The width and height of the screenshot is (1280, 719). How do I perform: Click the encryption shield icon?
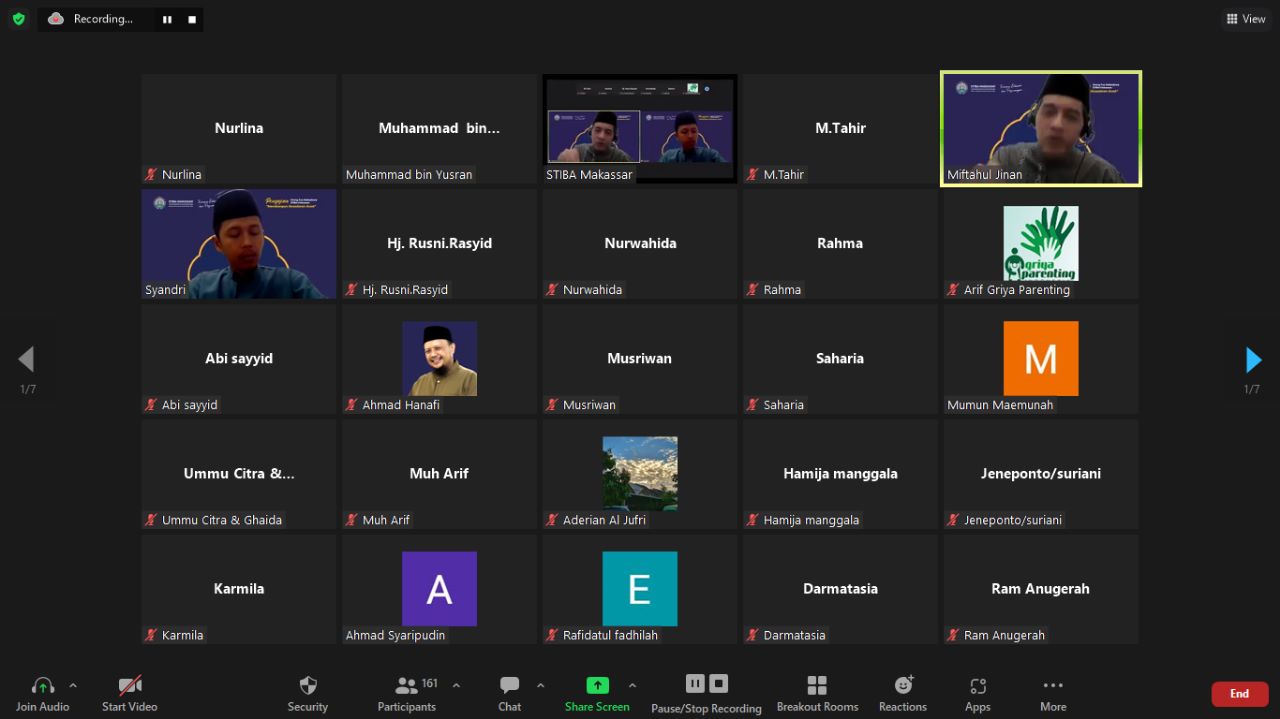click(18, 19)
